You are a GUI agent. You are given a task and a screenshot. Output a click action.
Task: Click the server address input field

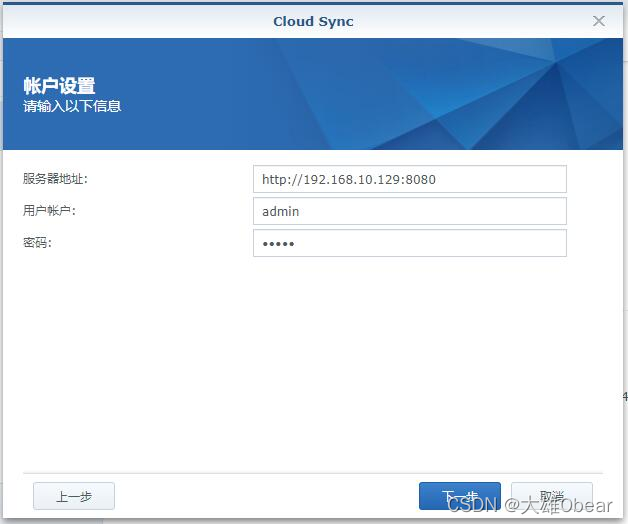410,179
